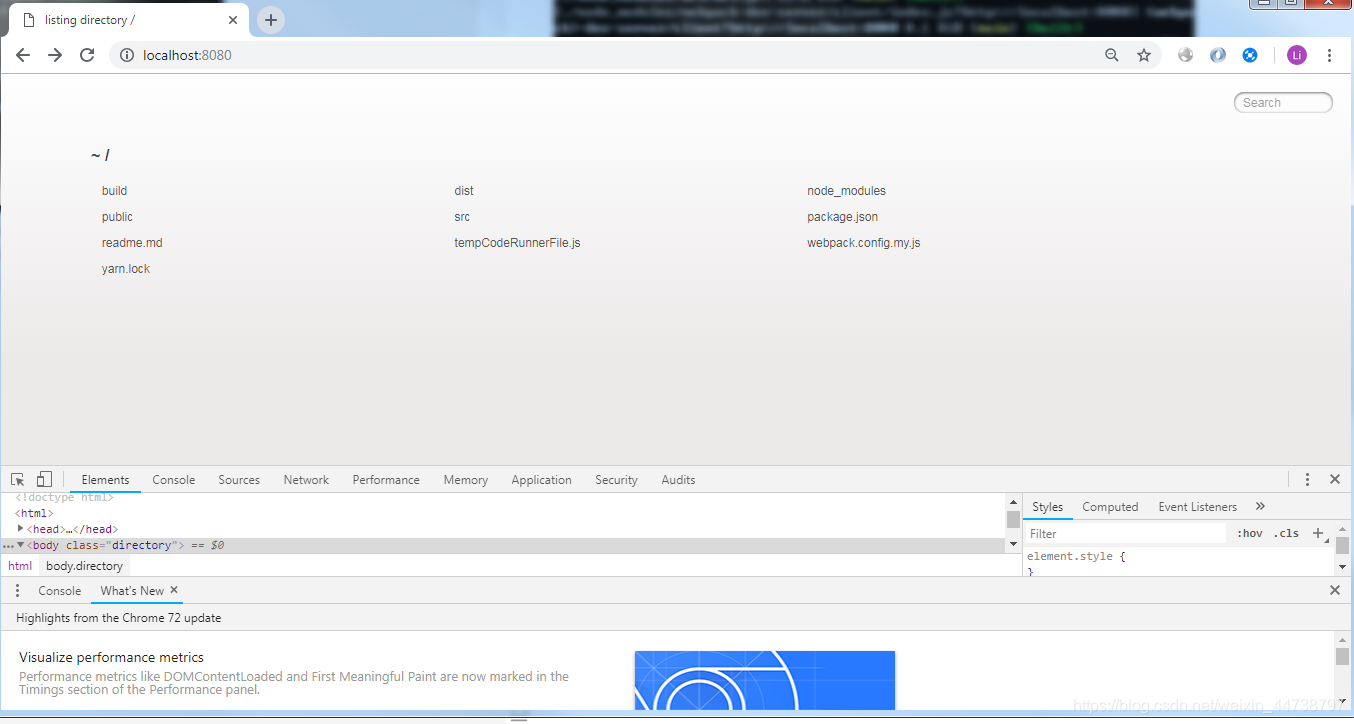Open the yarn.lock file link

[x=126, y=269]
